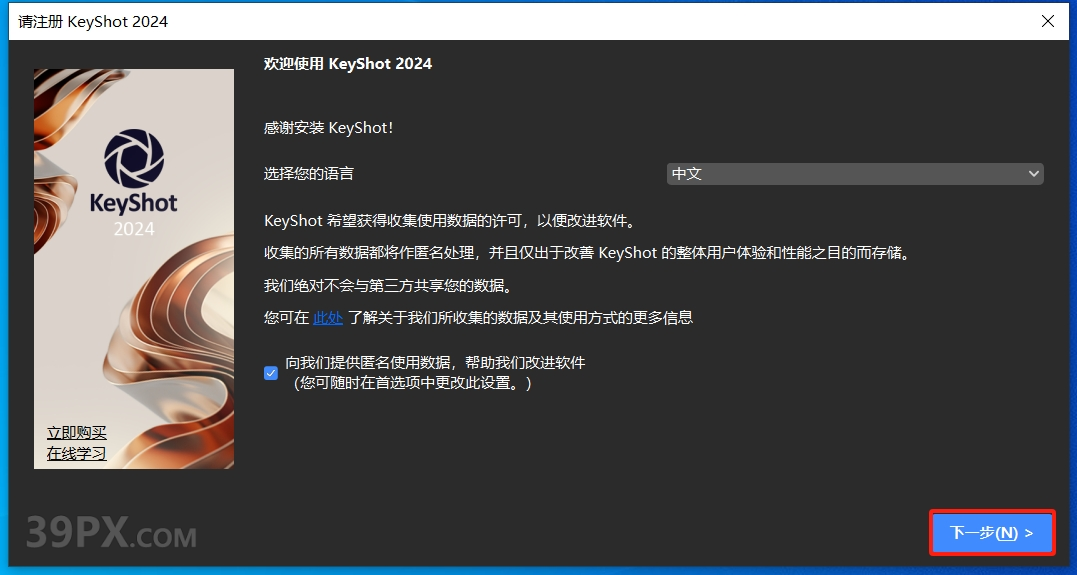Screen dimensions: 1077x575
Task: Click the 请注册 KeyShot 2024 title bar text
Action: 93,21
